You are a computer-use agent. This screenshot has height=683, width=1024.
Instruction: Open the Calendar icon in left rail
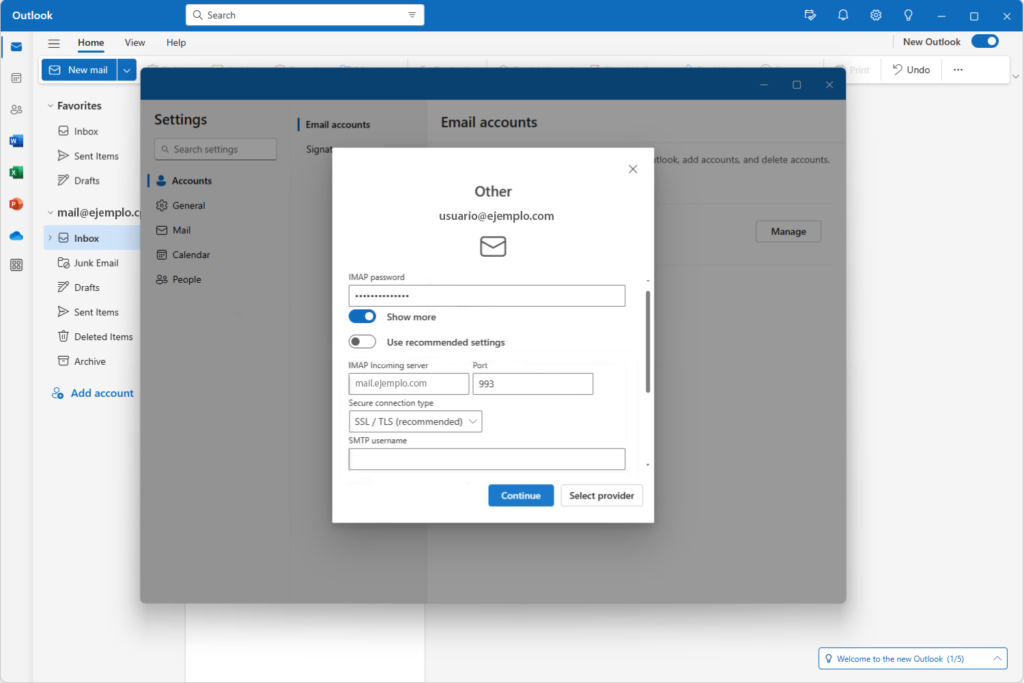coord(16,78)
